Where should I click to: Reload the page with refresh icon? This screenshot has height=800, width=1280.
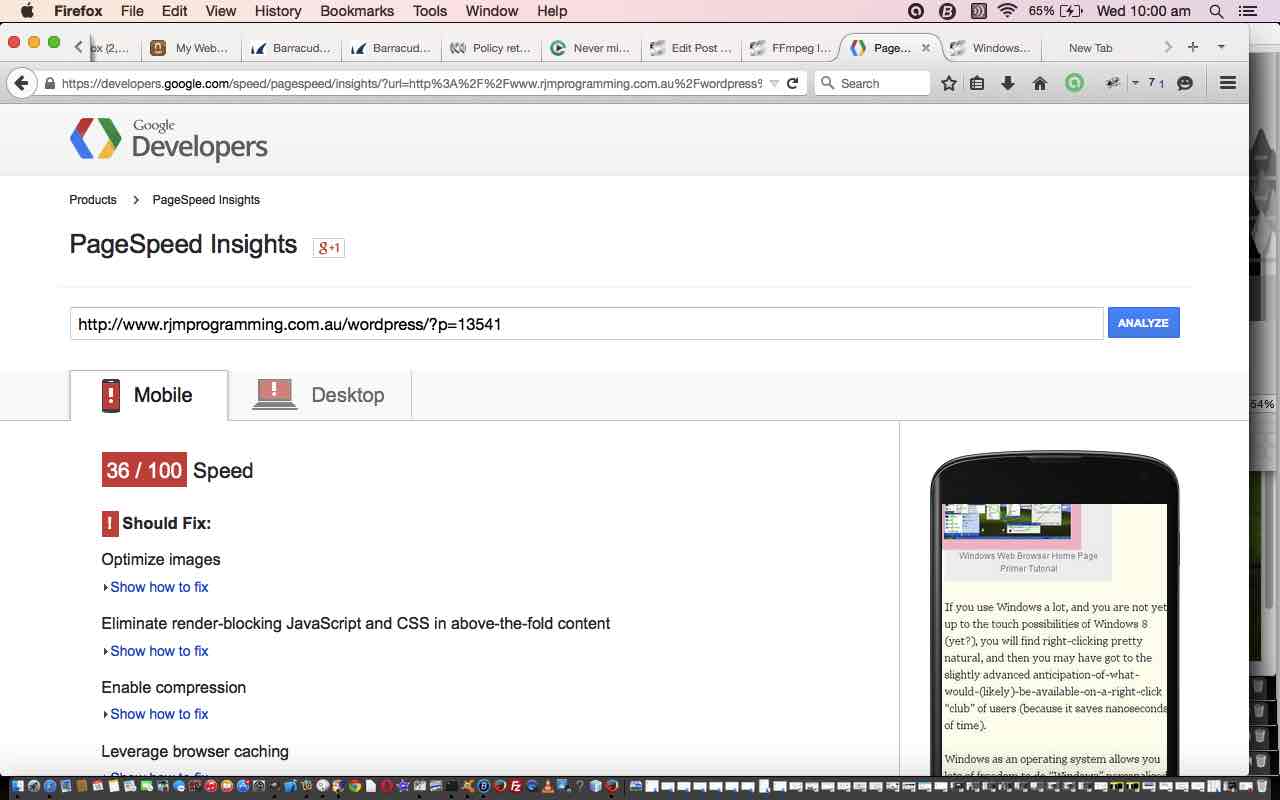793,84
